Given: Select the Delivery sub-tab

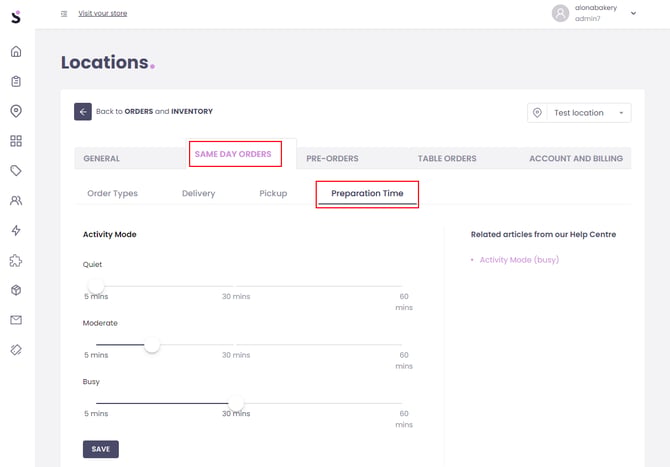Looking at the screenshot, I should coord(199,193).
